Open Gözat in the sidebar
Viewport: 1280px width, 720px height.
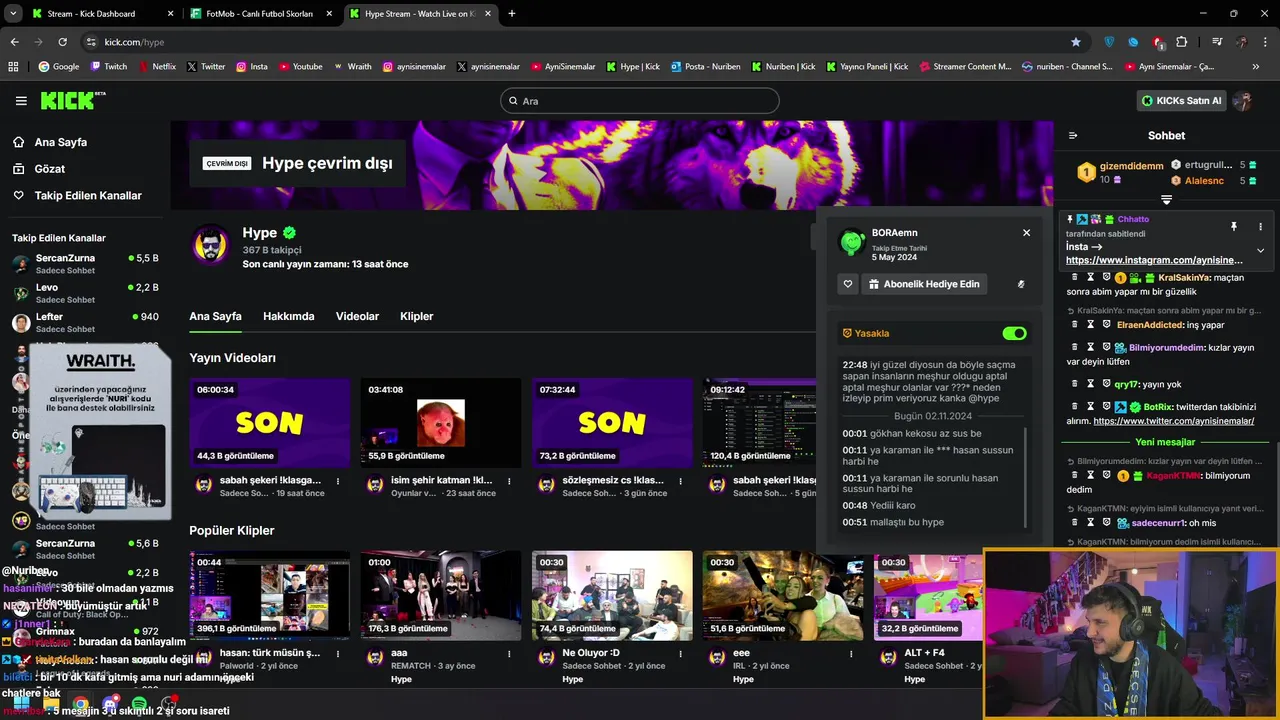point(40,169)
